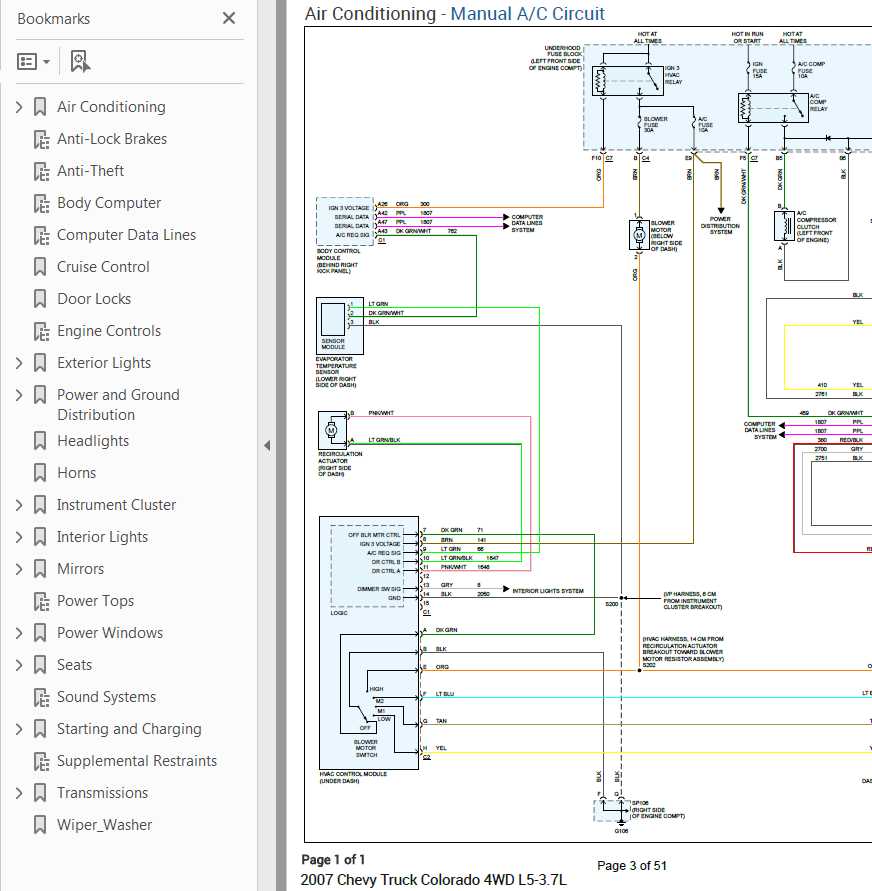Click the Horns bookmark ribbon icon
872x891 pixels.
pyautogui.click(x=40, y=473)
